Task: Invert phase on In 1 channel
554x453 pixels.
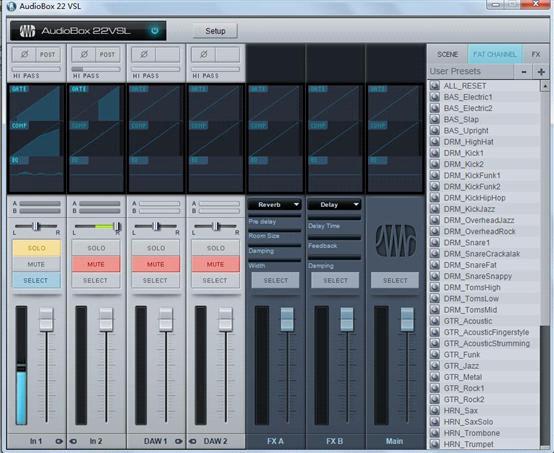Action: coord(24,54)
